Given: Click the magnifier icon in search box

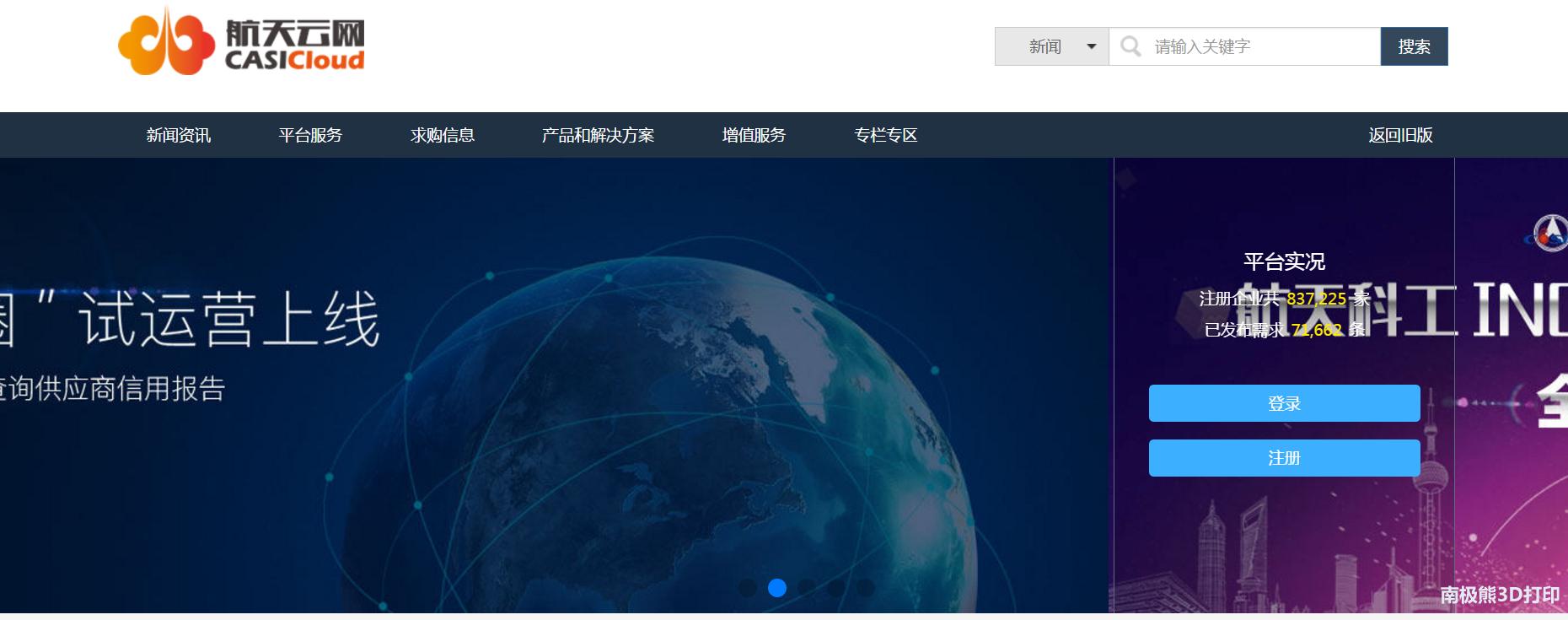Looking at the screenshot, I should (x=1130, y=46).
